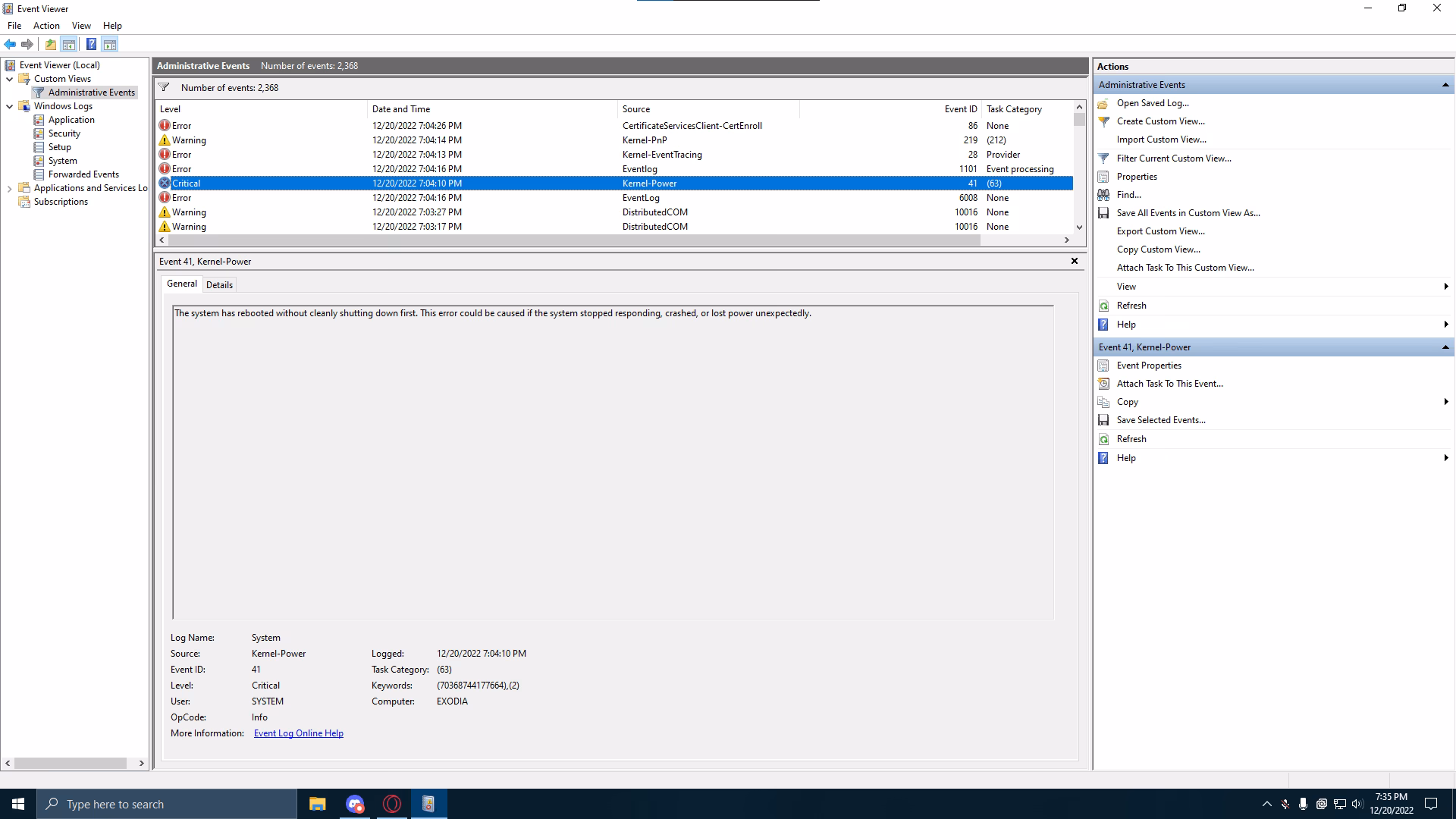This screenshot has height=819, width=1456.
Task: Collapse the Custom Views tree node
Action: (9, 79)
